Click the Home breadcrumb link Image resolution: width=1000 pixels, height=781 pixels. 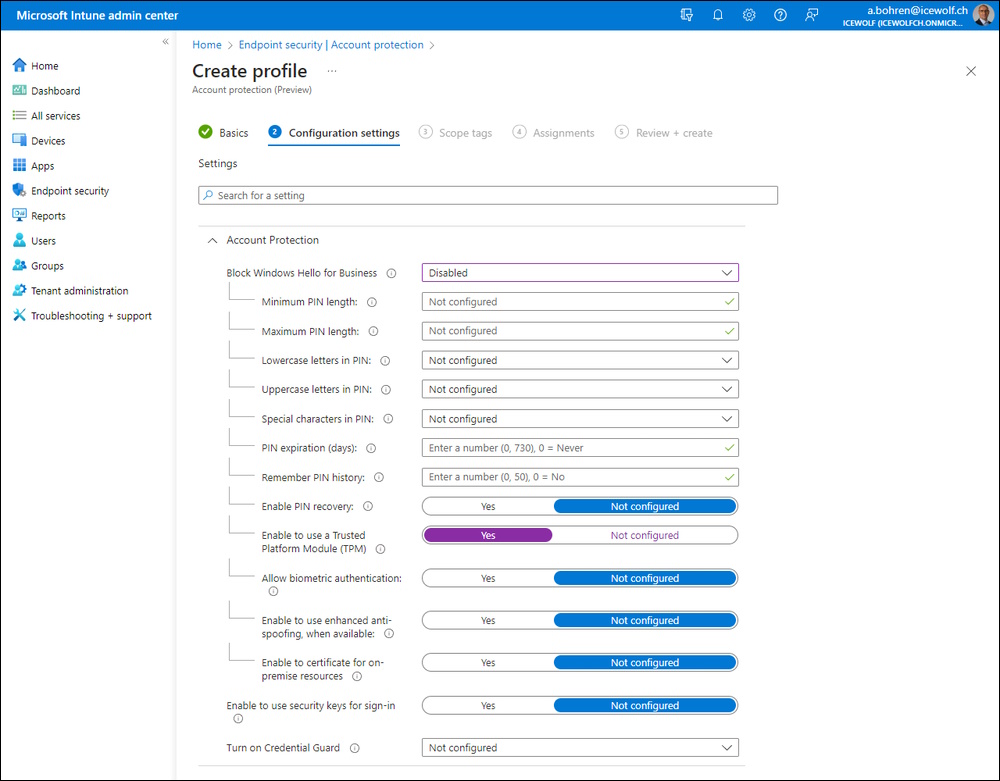click(207, 45)
